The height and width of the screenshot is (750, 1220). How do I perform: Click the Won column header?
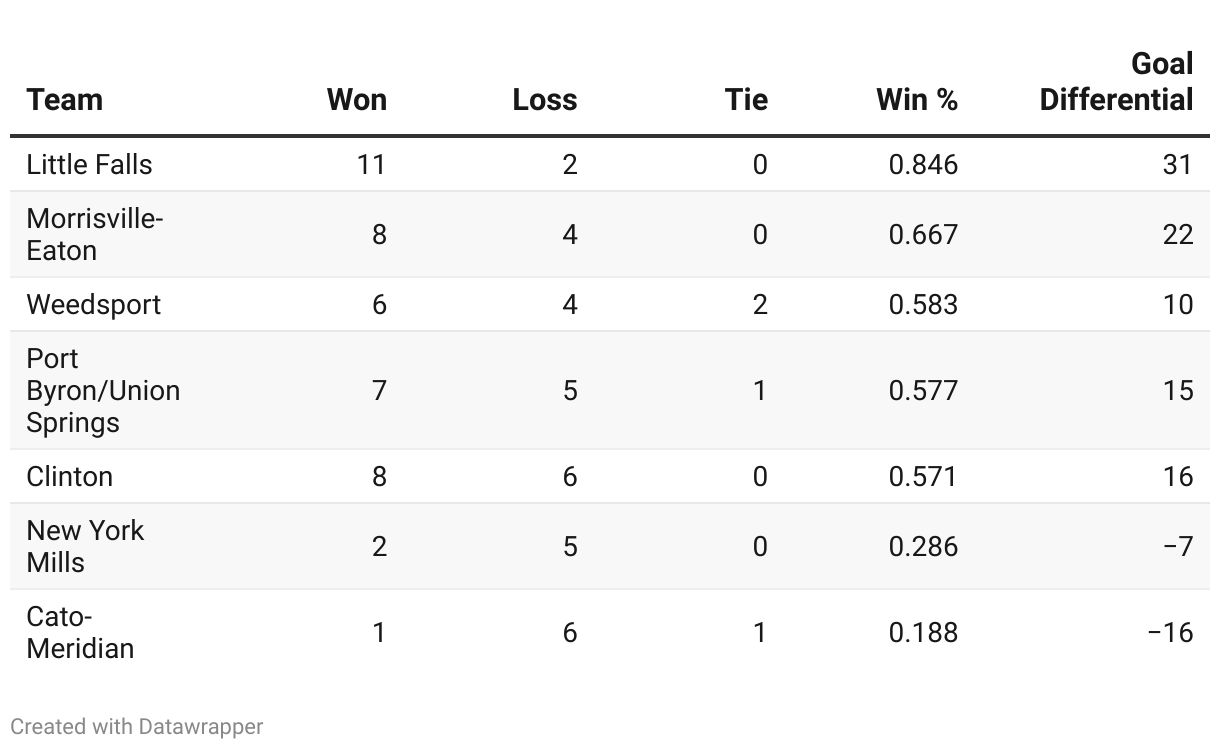point(357,100)
